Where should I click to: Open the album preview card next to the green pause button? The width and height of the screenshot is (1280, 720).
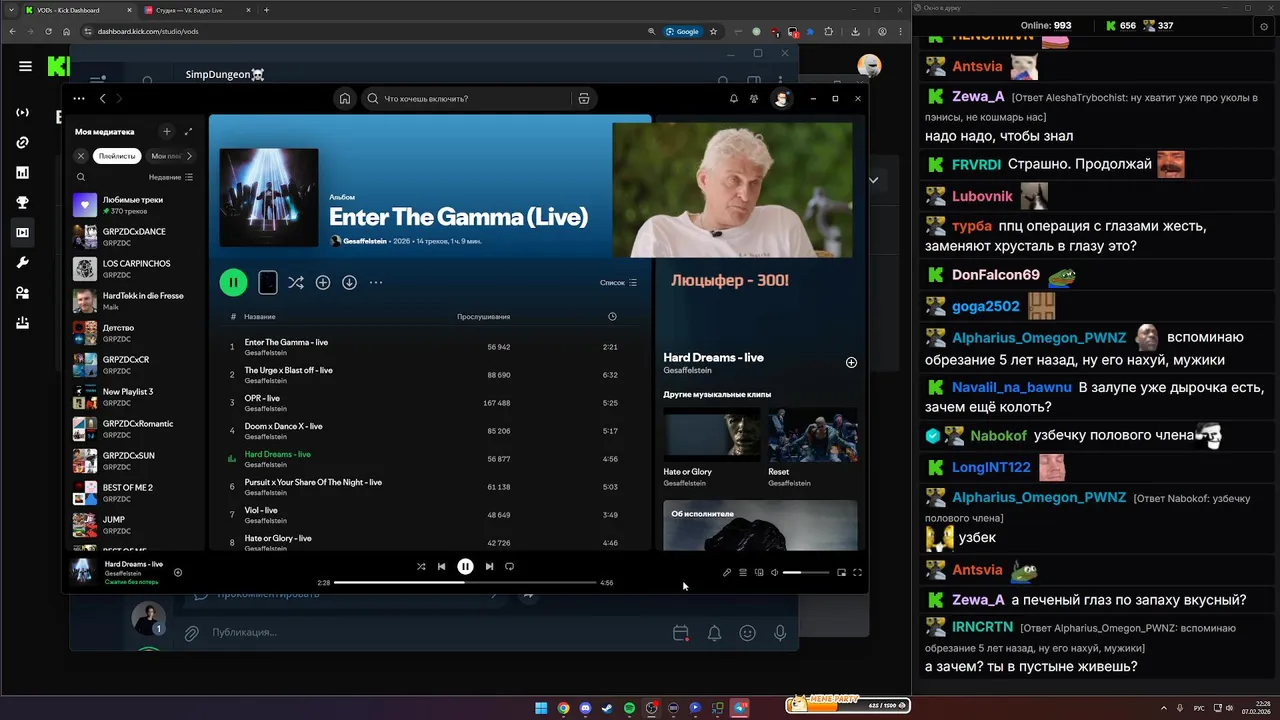click(268, 283)
